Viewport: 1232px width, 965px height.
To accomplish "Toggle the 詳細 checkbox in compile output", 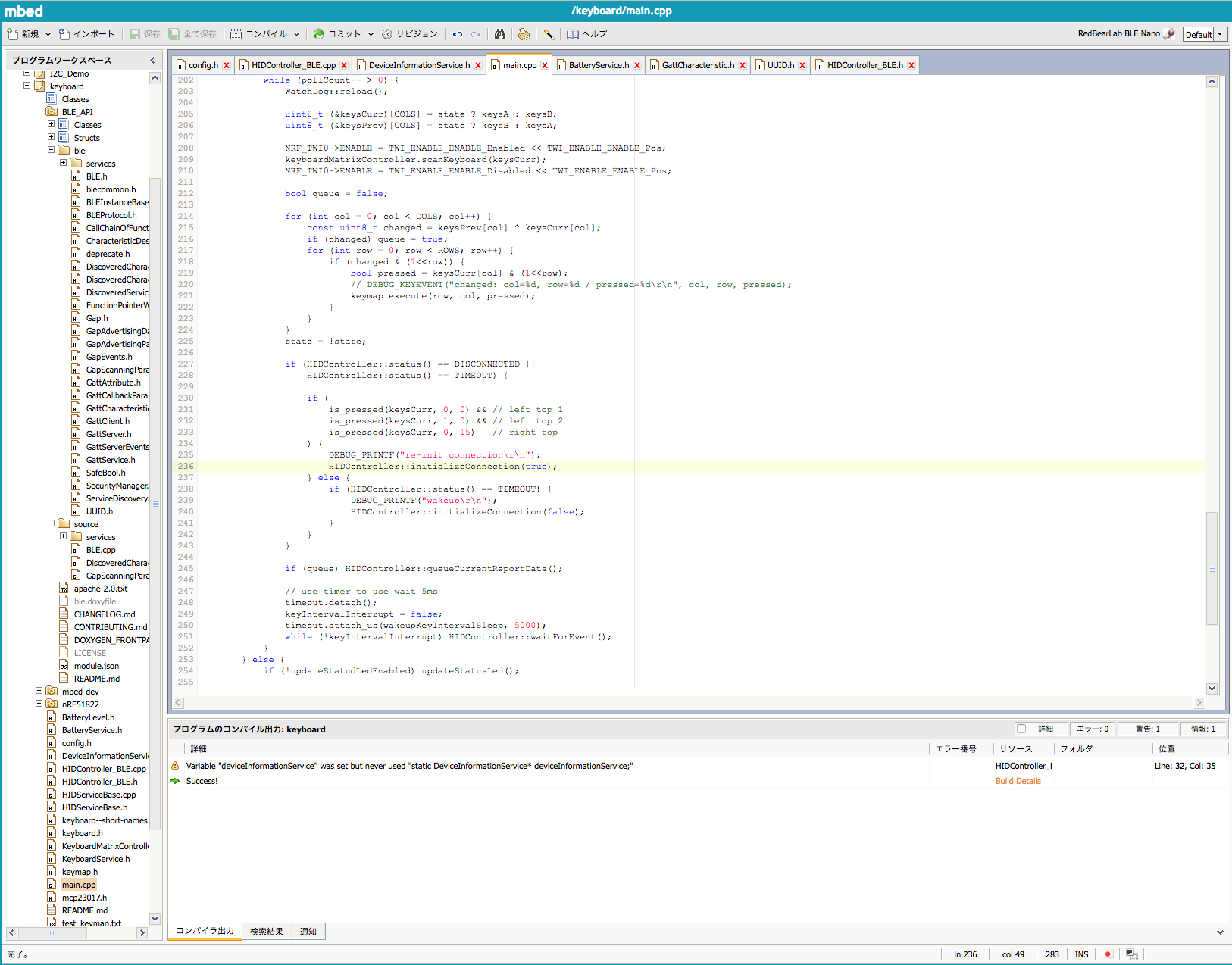I will click(1021, 729).
